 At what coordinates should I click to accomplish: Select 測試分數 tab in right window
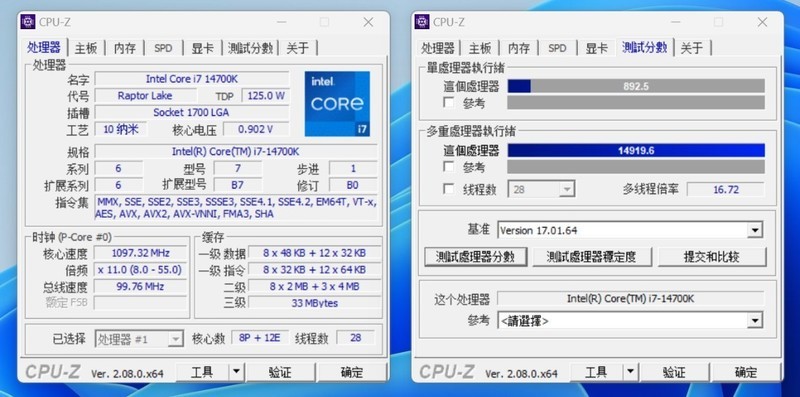pos(645,47)
